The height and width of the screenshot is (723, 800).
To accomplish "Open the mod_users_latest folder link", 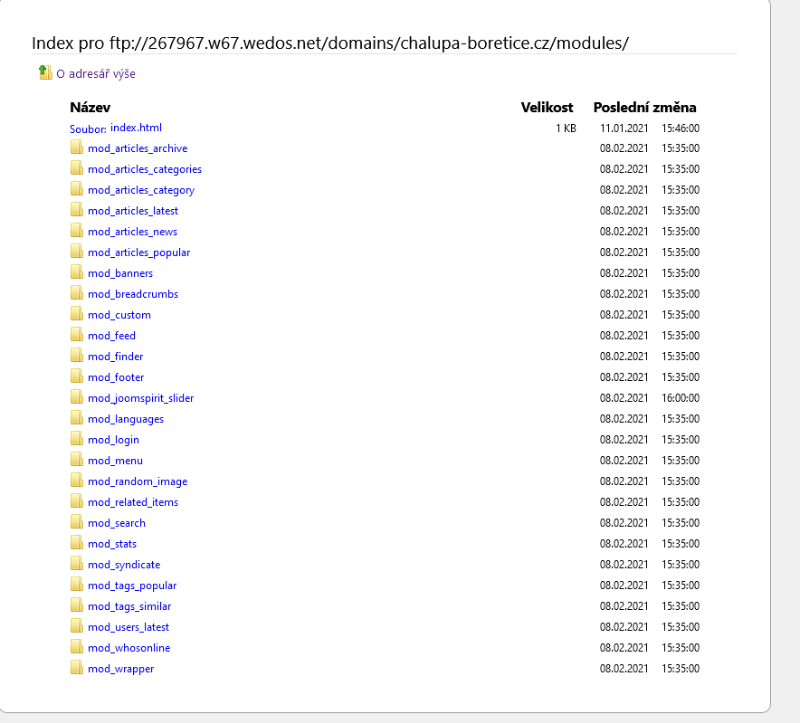I will point(129,627).
